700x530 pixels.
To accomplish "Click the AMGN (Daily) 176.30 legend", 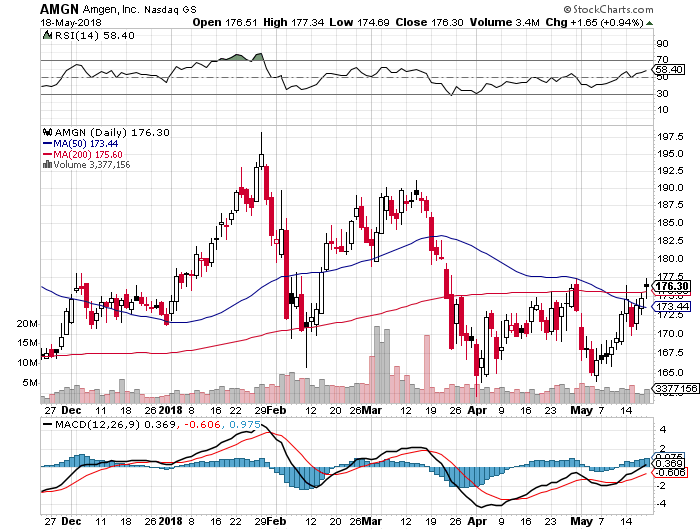I will [x=112, y=132].
